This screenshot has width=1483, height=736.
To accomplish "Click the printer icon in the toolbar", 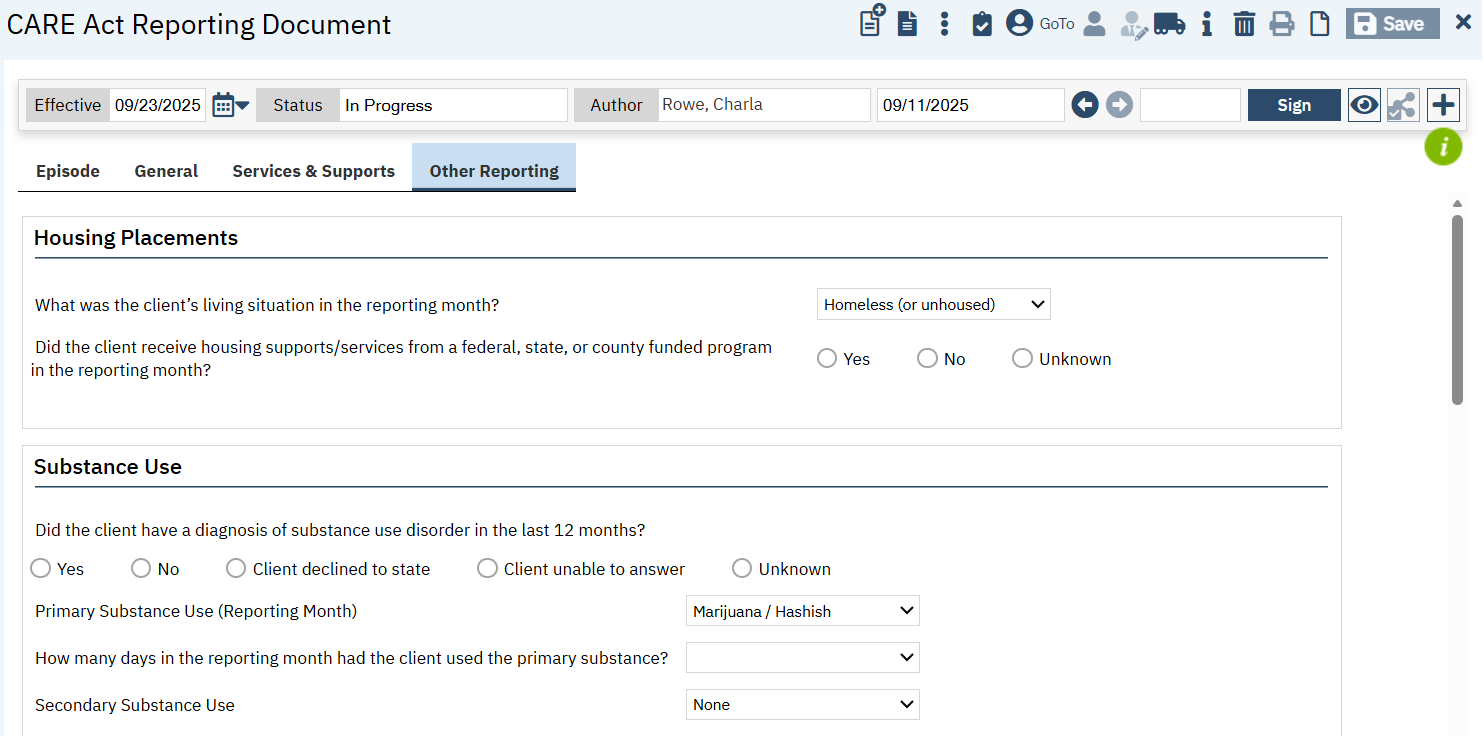I will [1282, 24].
